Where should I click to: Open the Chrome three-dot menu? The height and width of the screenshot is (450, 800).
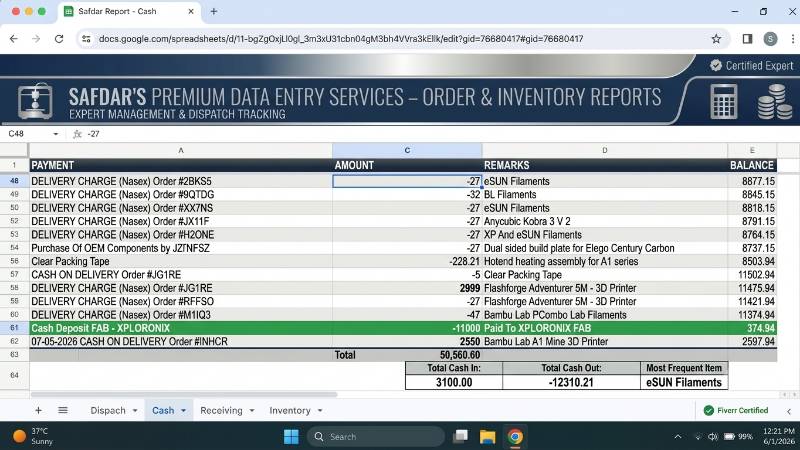click(x=792, y=39)
